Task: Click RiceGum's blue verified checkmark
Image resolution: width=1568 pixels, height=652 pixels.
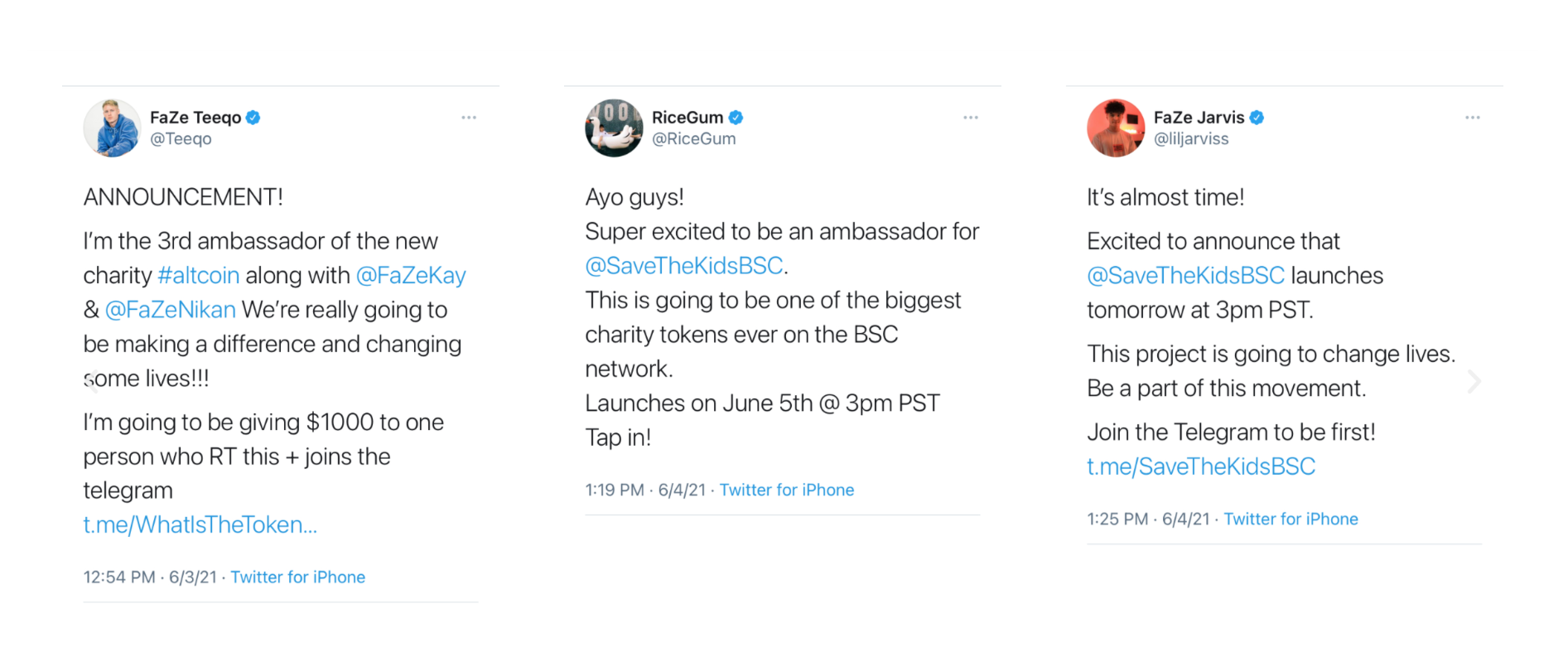Action: (736, 118)
